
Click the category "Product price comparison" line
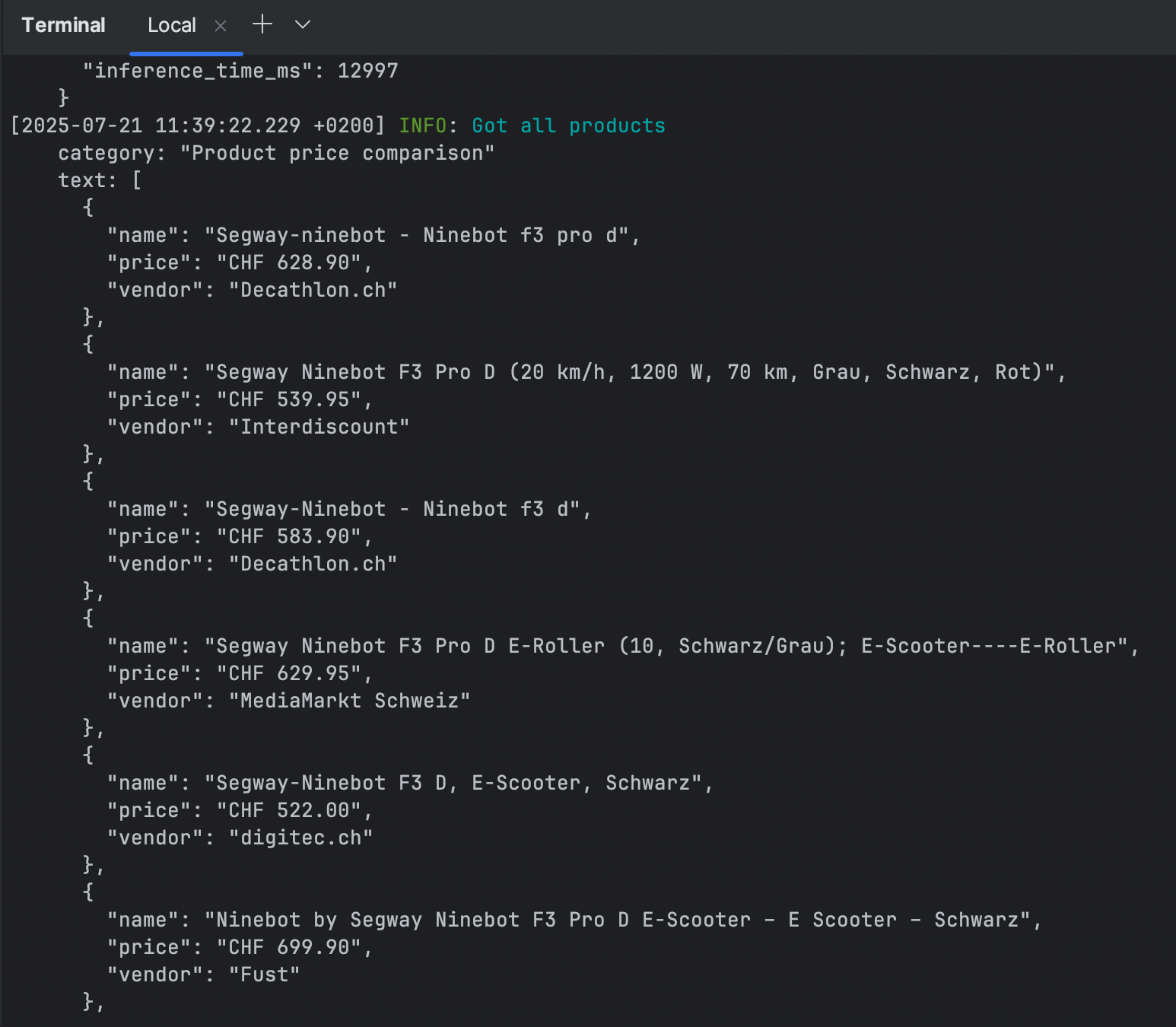pyautogui.click(x=277, y=153)
